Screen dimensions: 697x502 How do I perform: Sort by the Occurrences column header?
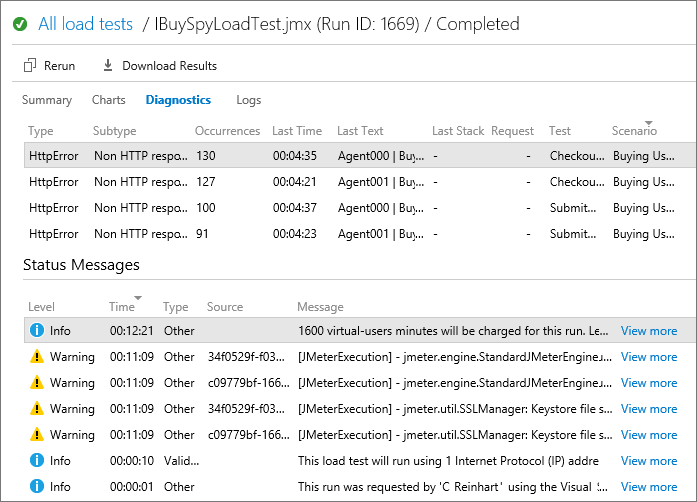pyautogui.click(x=227, y=131)
